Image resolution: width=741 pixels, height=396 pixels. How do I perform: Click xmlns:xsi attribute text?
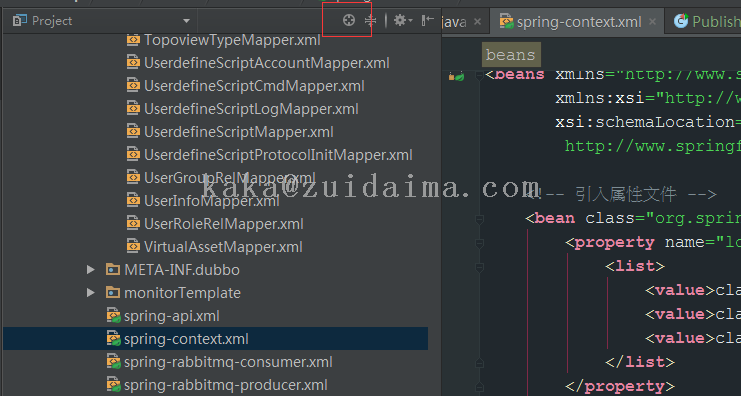[x=600, y=98]
